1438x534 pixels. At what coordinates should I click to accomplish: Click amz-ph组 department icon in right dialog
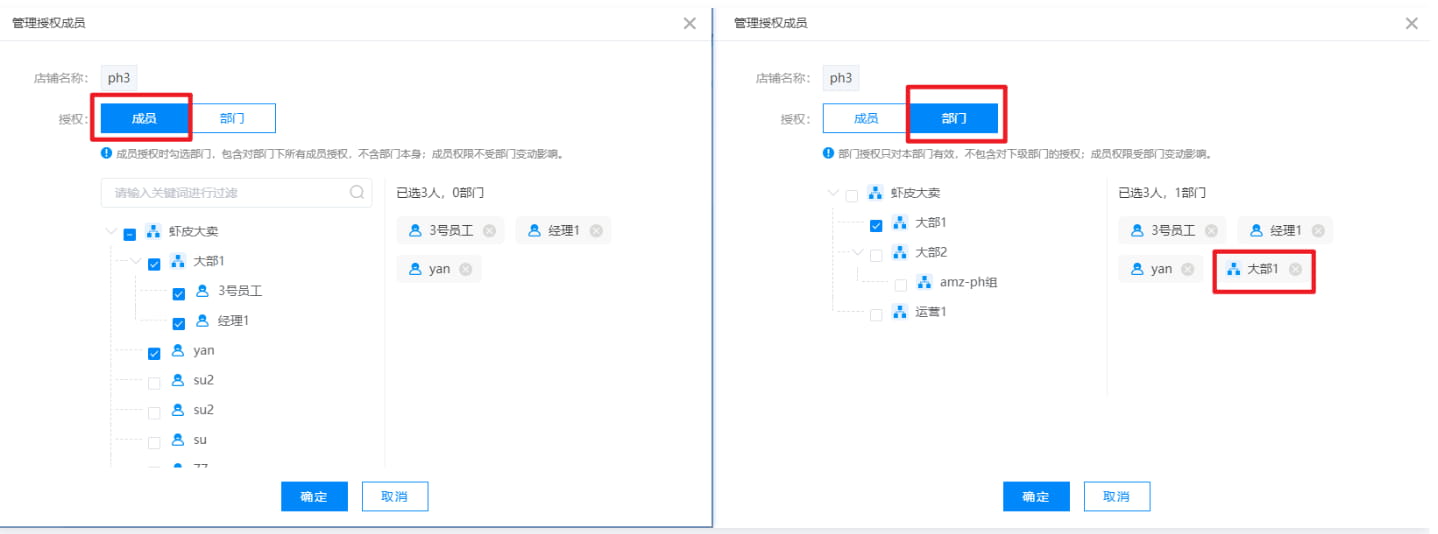click(924, 282)
